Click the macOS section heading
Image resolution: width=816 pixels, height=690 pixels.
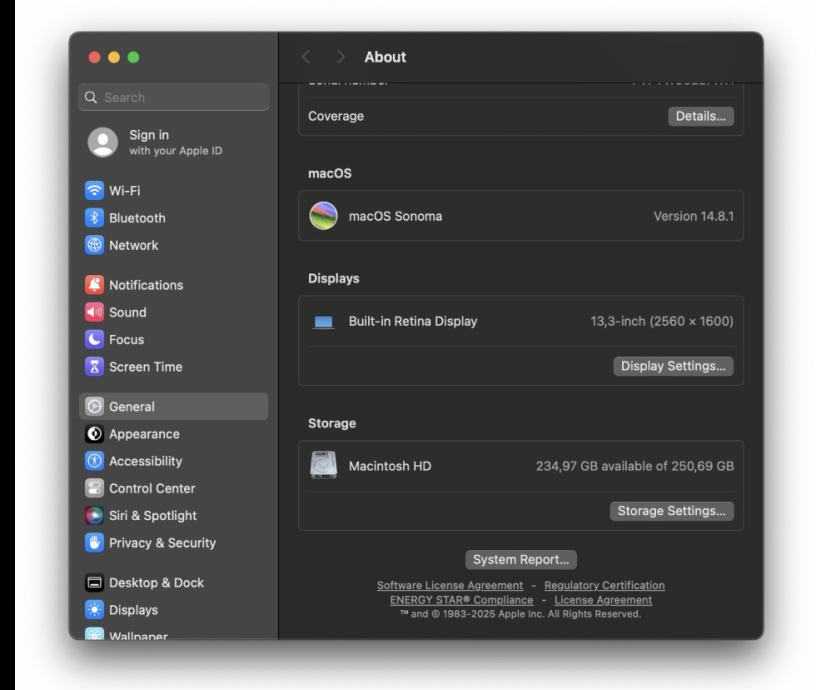coord(329,173)
